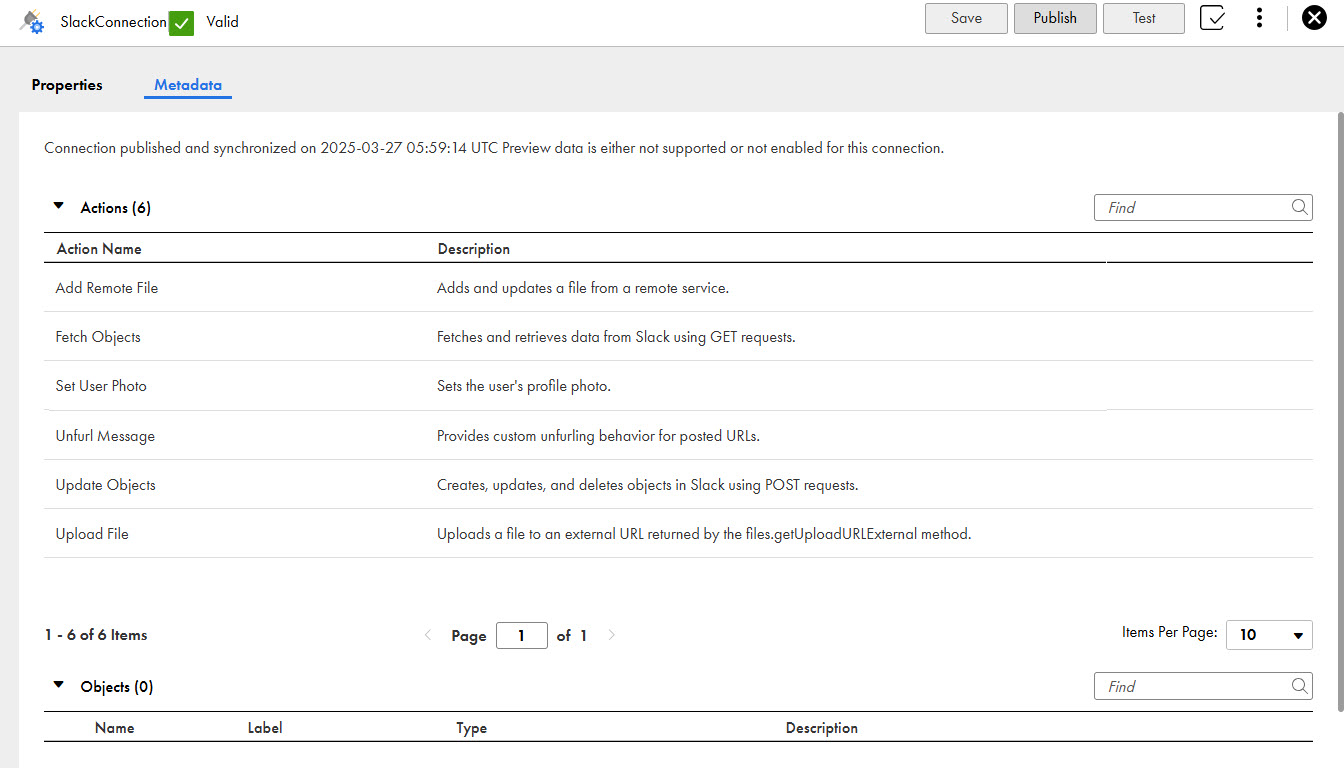Select the Add Remote File action
1344x768 pixels.
tap(107, 288)
